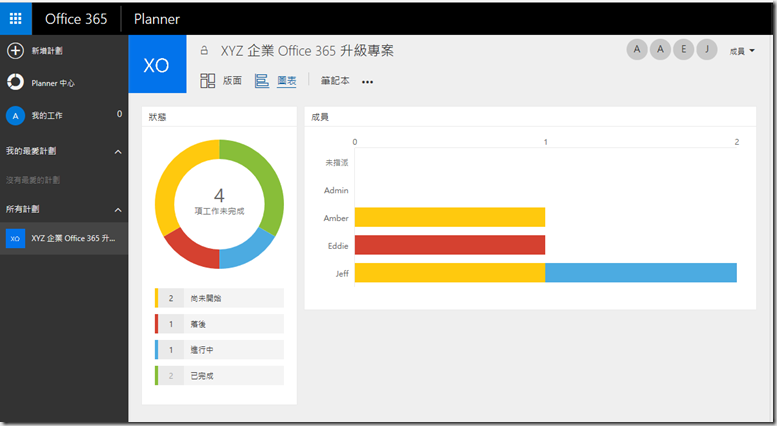Click the large XO plan tile
Image resolution: width=777 pixels, height=426 pixels.
point(157,65)
